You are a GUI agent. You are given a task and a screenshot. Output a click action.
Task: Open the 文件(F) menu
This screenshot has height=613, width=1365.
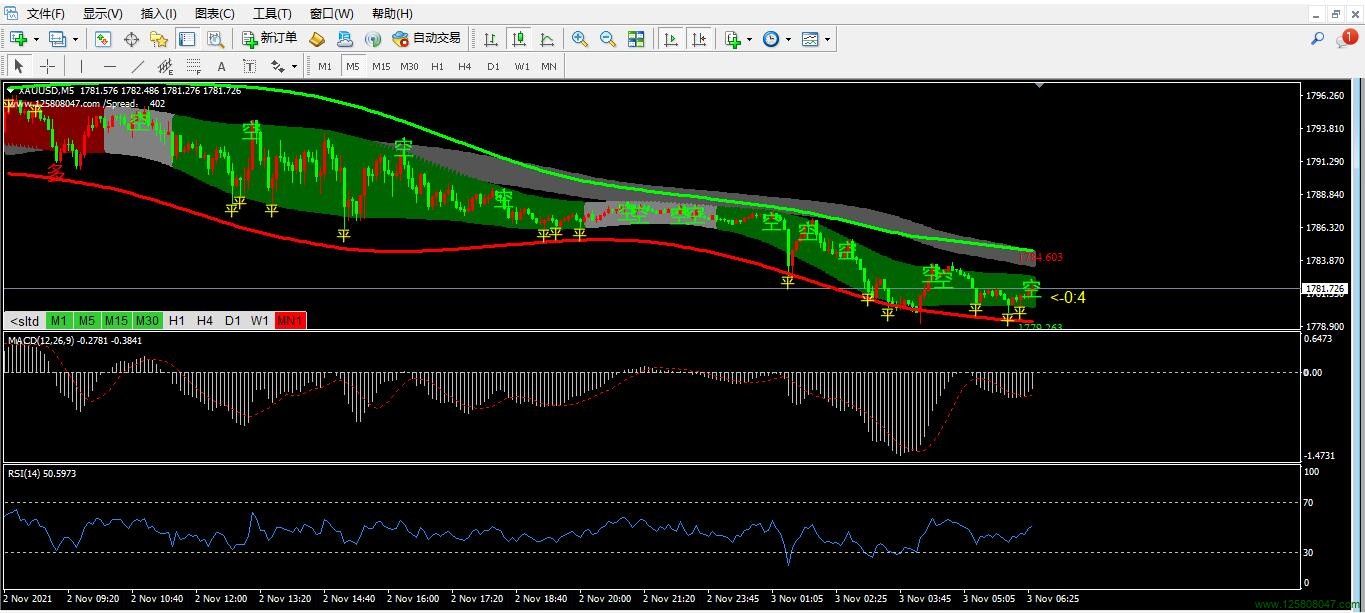46,14
